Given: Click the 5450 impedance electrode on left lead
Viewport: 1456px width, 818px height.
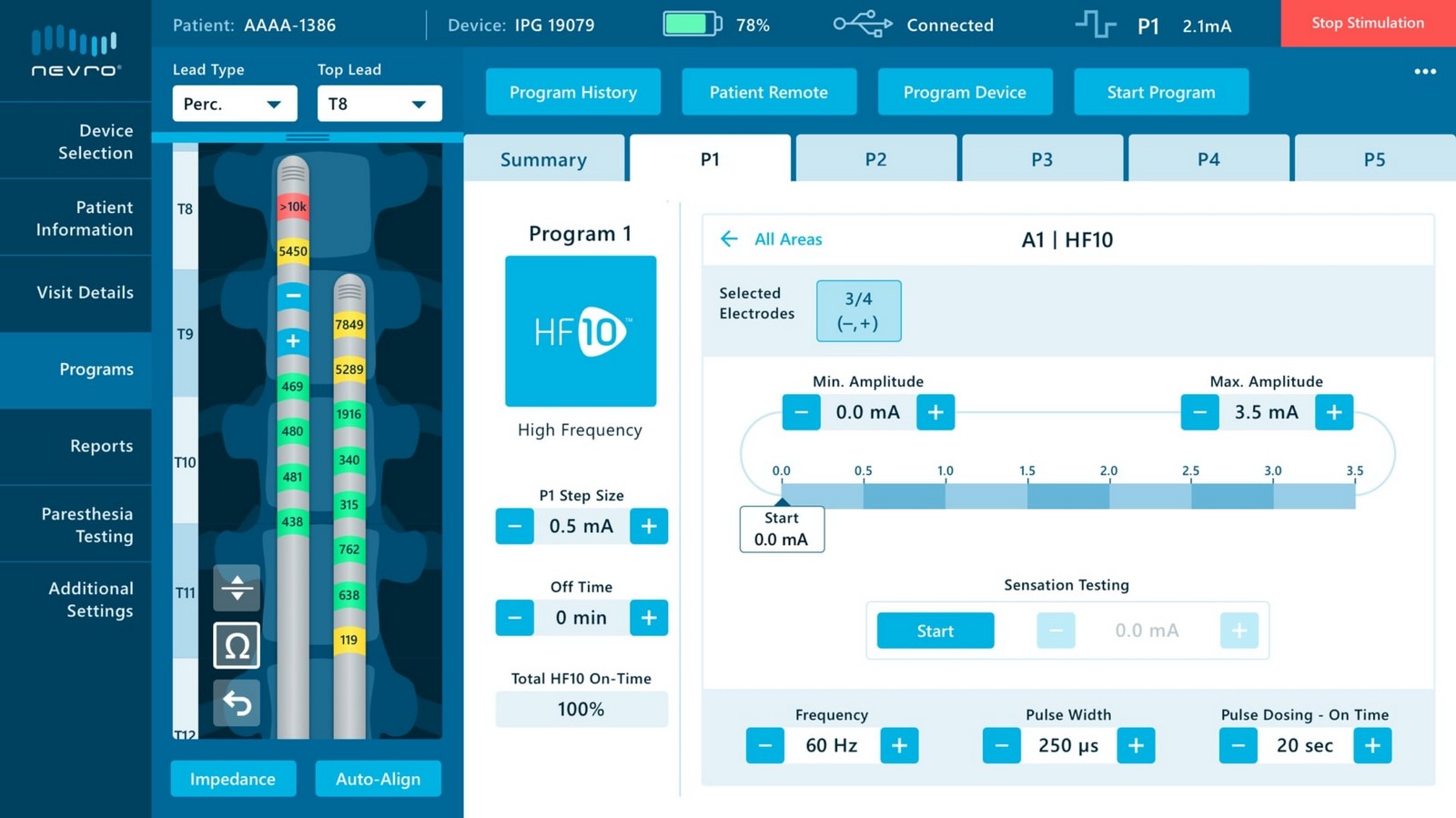Looking at the screenshot, I should 293,251.
